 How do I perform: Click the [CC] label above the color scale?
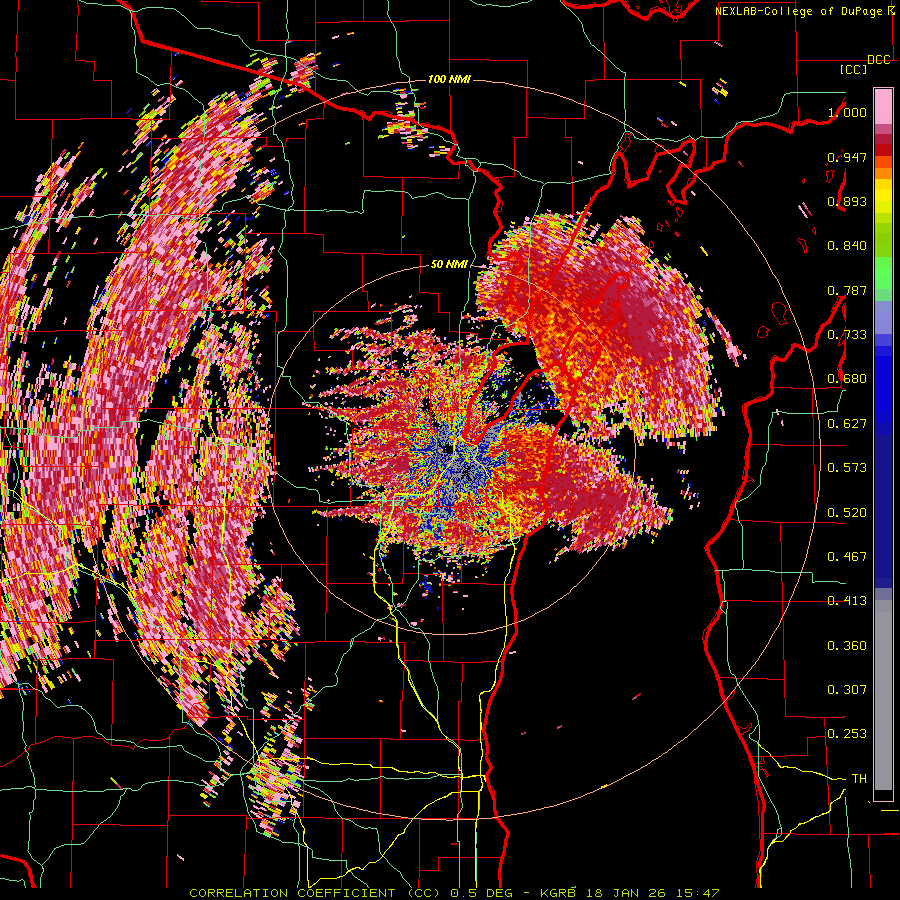853,69
